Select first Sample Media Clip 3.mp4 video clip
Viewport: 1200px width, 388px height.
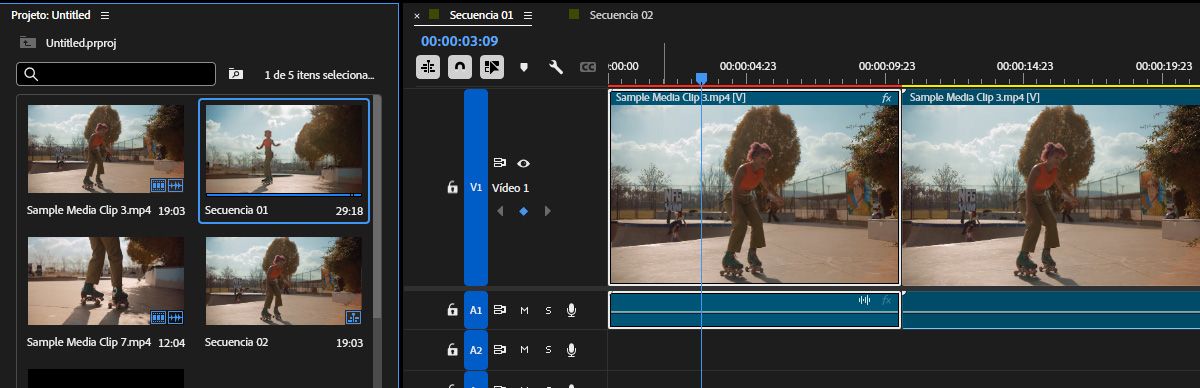click(754, 187)
